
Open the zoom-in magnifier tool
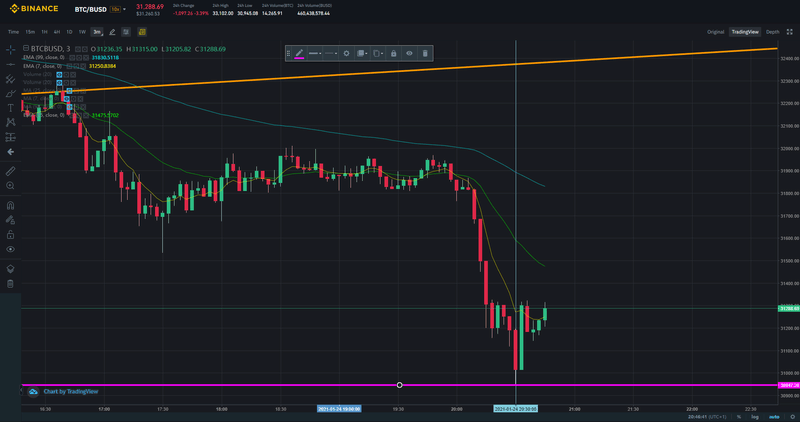pyautogui.click(x=10, y=186)
